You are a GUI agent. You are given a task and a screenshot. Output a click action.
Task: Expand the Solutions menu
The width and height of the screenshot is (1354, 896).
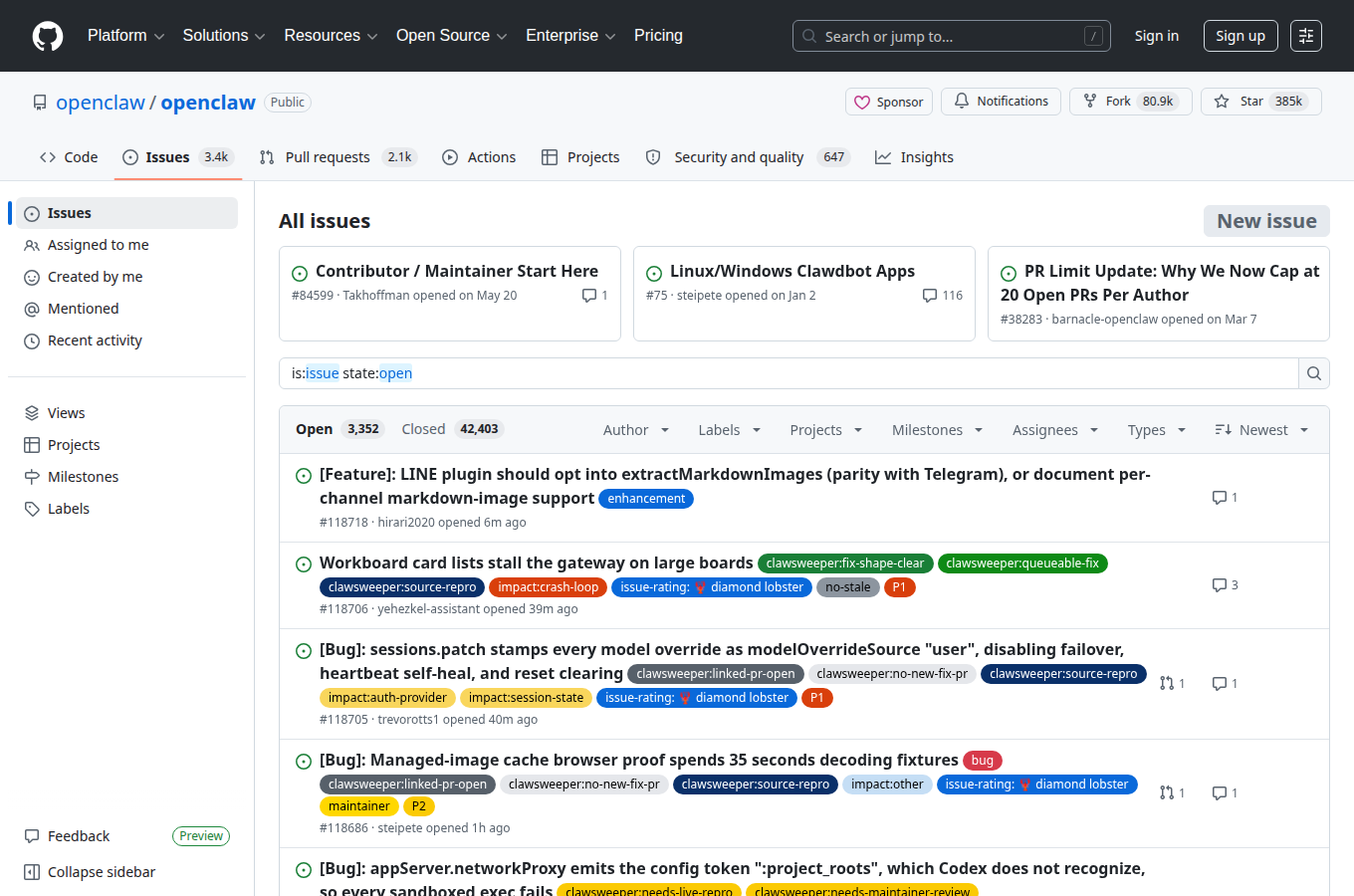pos(224,36)
